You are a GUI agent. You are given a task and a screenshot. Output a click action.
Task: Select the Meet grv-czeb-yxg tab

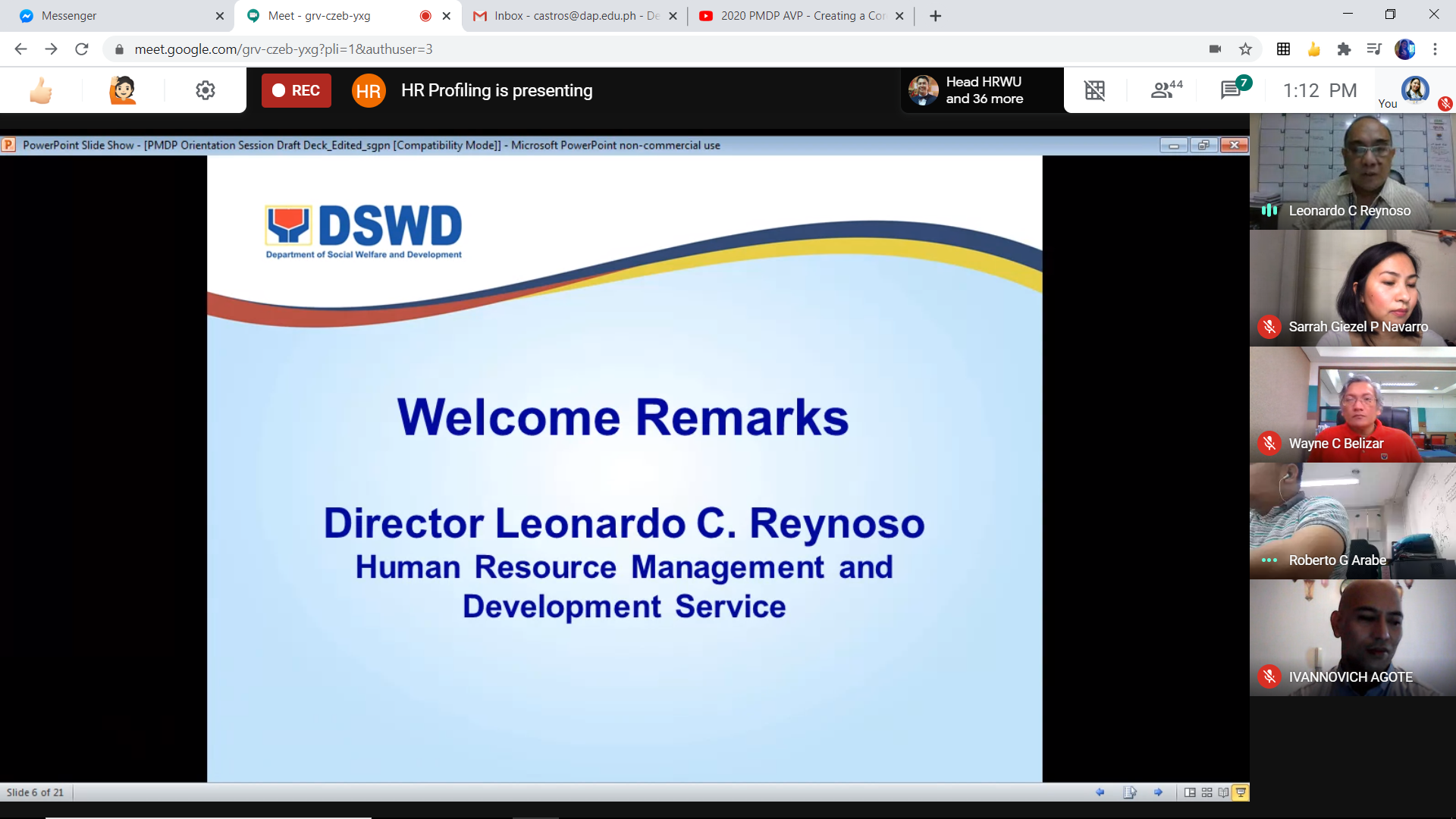347,16
